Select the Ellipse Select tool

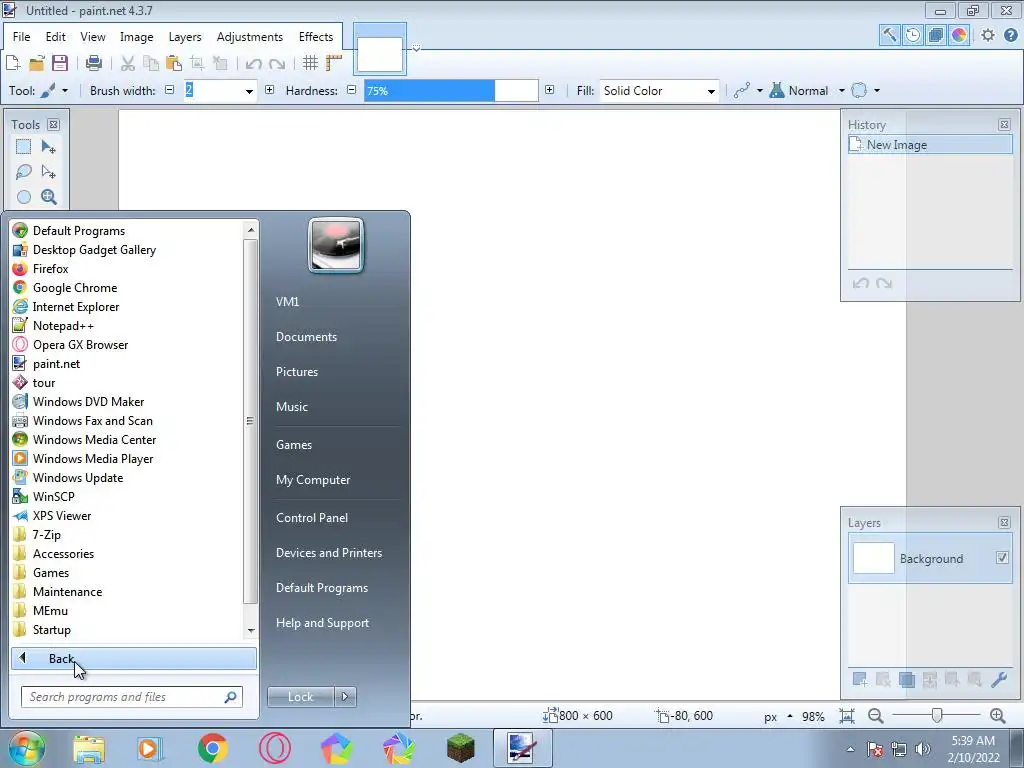click(24, 197)
